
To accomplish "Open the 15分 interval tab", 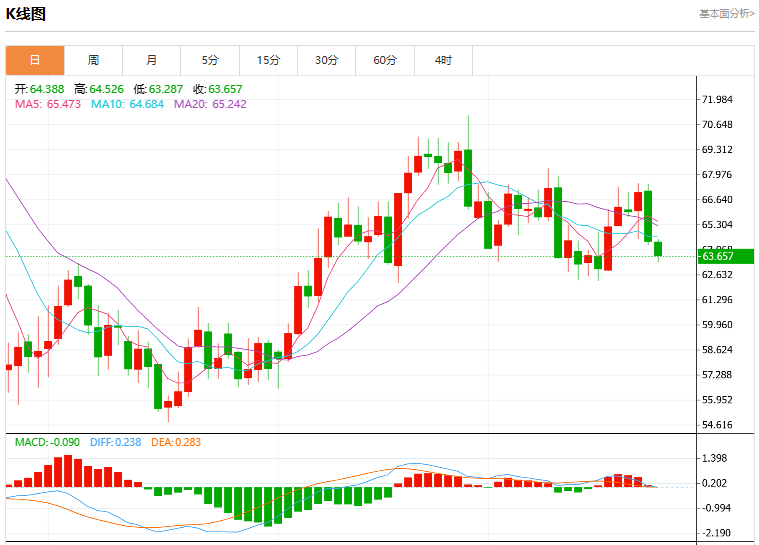I will [x=269, y=61].
